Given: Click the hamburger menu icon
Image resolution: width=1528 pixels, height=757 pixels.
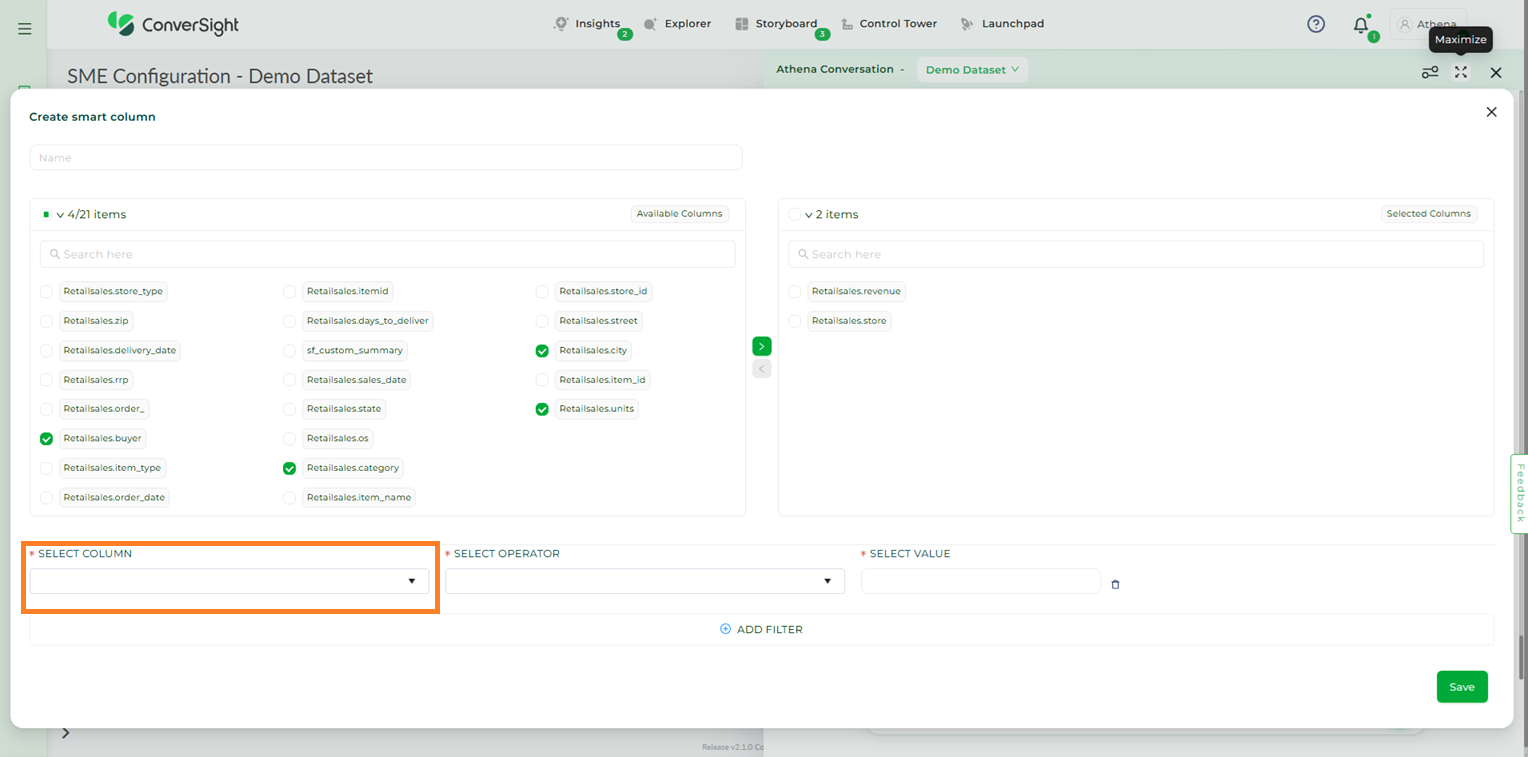Looking at the screenshot, I should pyautogui.click(x=25, y=29).
